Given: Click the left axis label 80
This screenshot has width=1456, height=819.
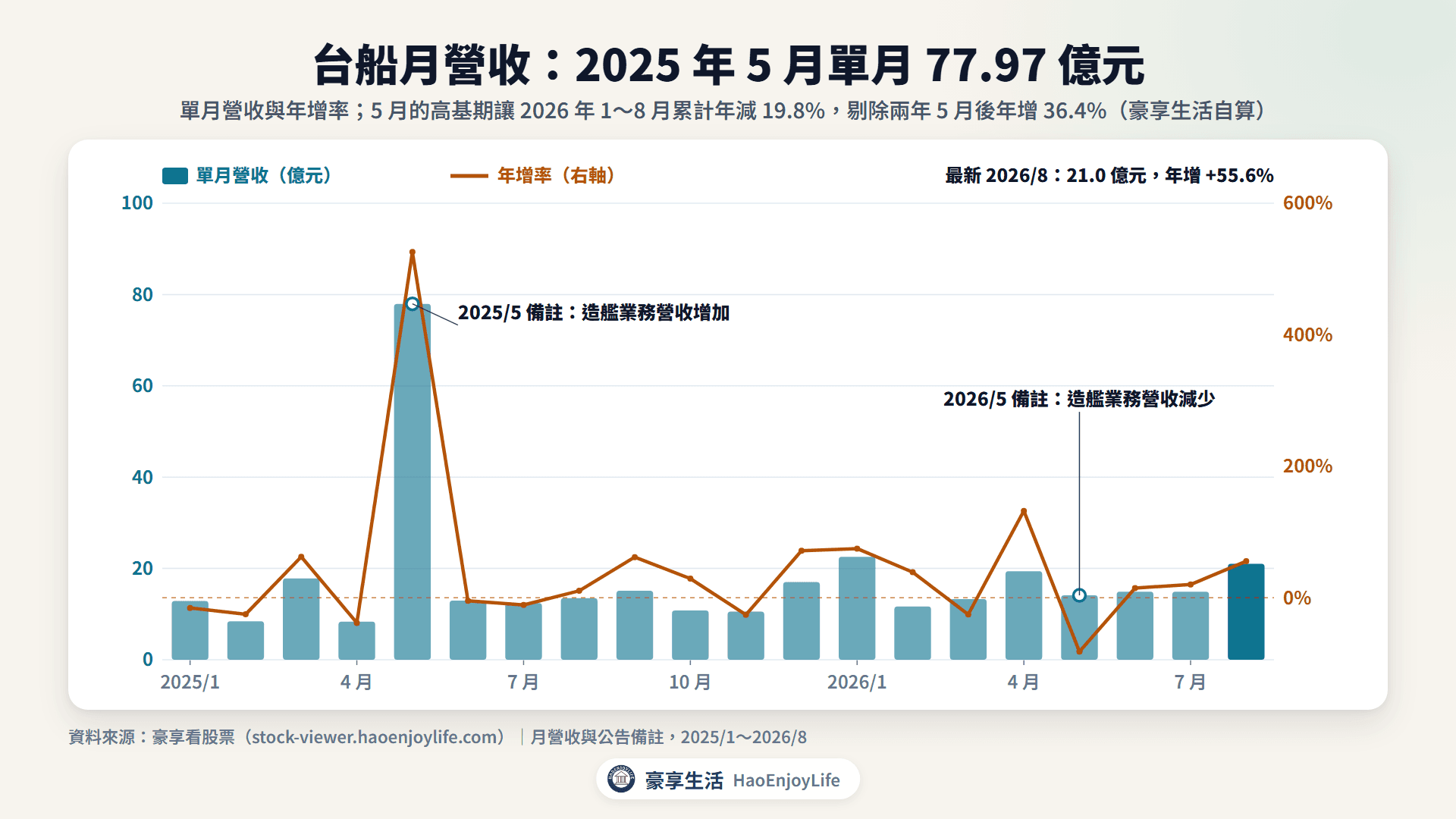Looking at the screenshot, I should 143,294.
